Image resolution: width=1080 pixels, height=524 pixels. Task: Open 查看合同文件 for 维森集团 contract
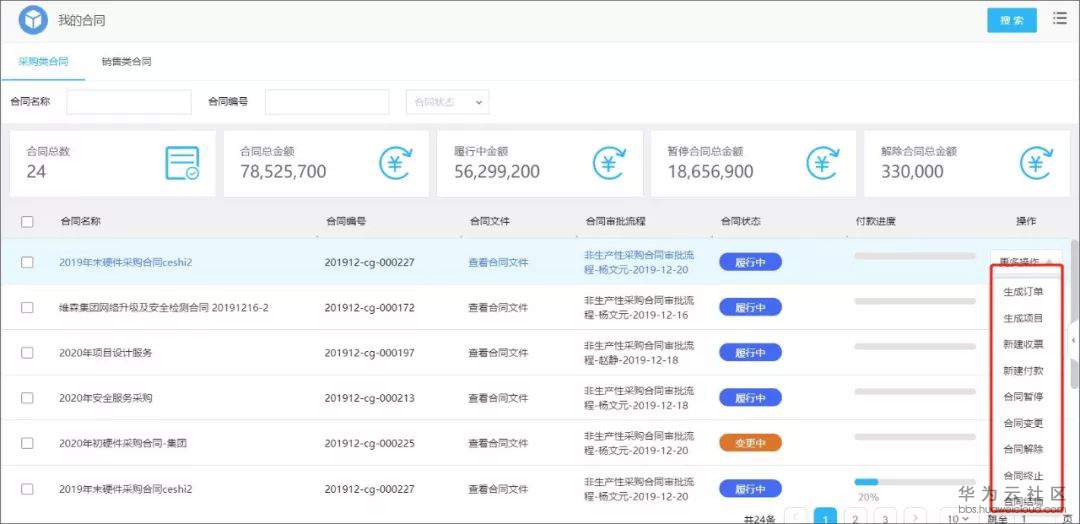pyautogui.click(x=498, y=308)
